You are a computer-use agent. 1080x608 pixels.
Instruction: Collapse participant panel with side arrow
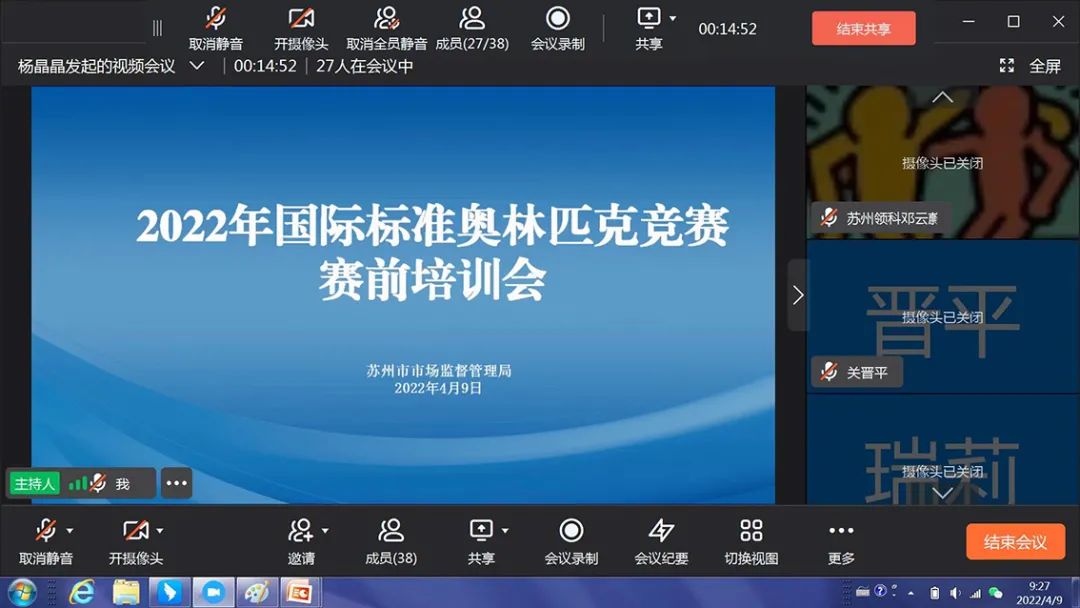pos(797,295)
